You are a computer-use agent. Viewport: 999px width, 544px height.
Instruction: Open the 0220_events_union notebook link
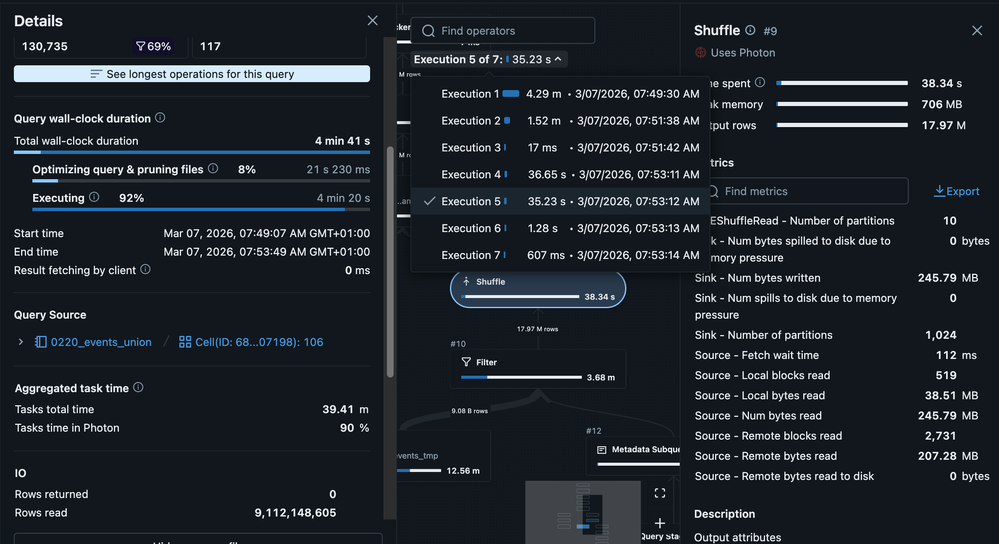[x=93, y=342]
